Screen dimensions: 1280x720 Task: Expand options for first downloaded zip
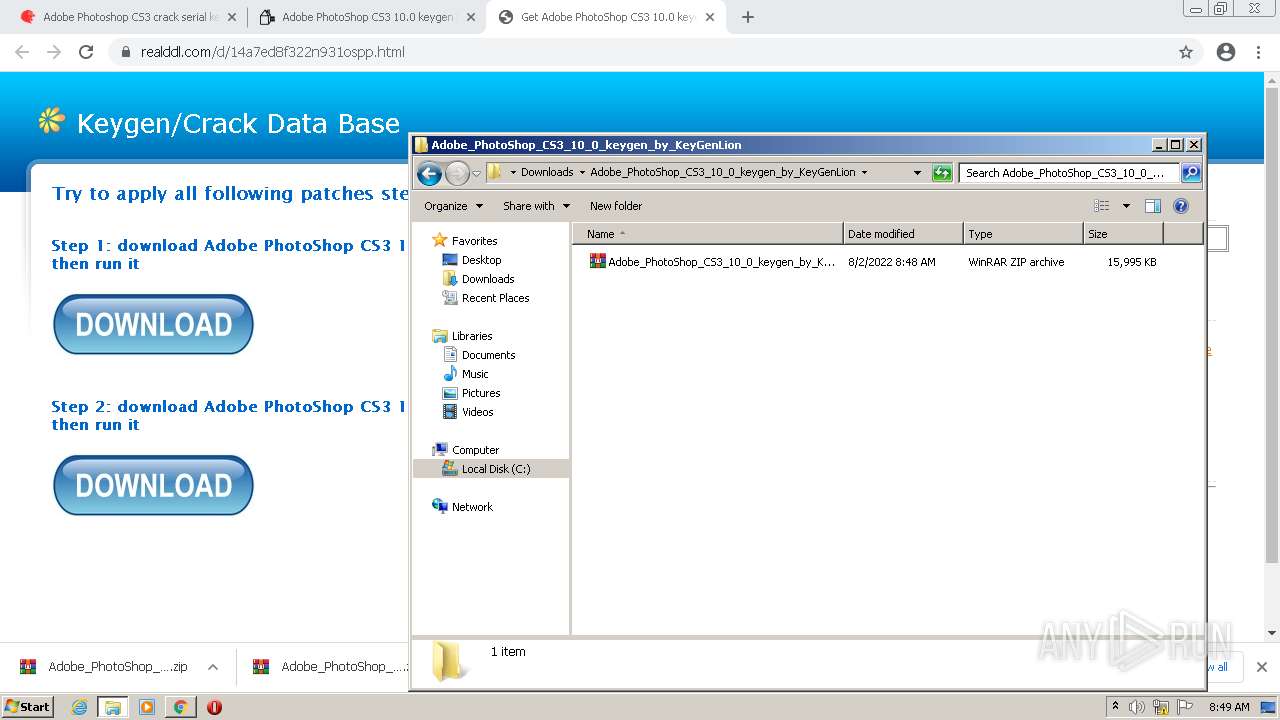tap(213, 667)
